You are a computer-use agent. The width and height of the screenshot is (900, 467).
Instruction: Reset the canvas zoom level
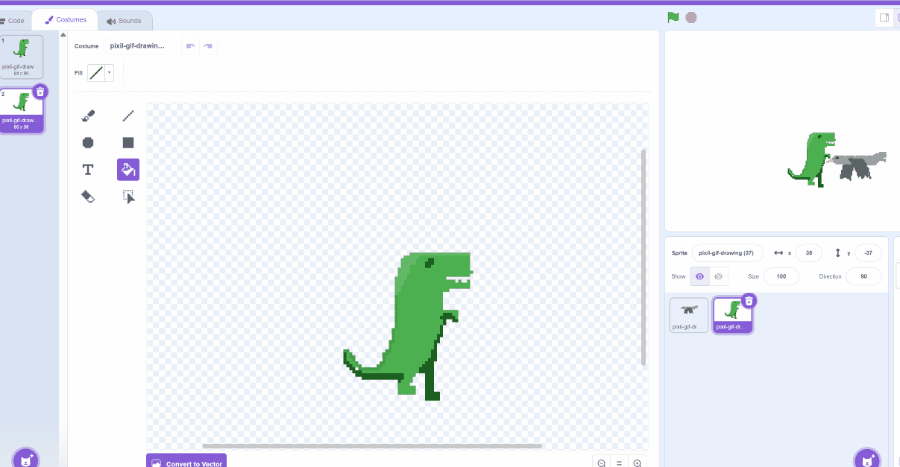(619, 463)
